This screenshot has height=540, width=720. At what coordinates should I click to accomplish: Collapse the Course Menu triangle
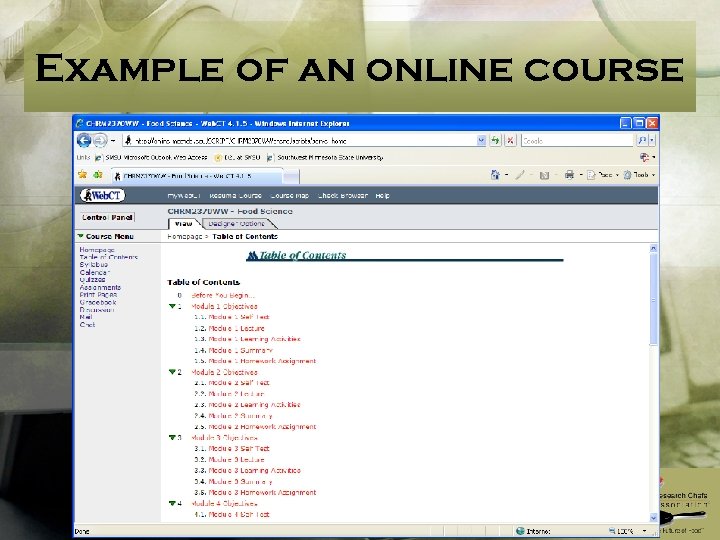click(80, 236)
